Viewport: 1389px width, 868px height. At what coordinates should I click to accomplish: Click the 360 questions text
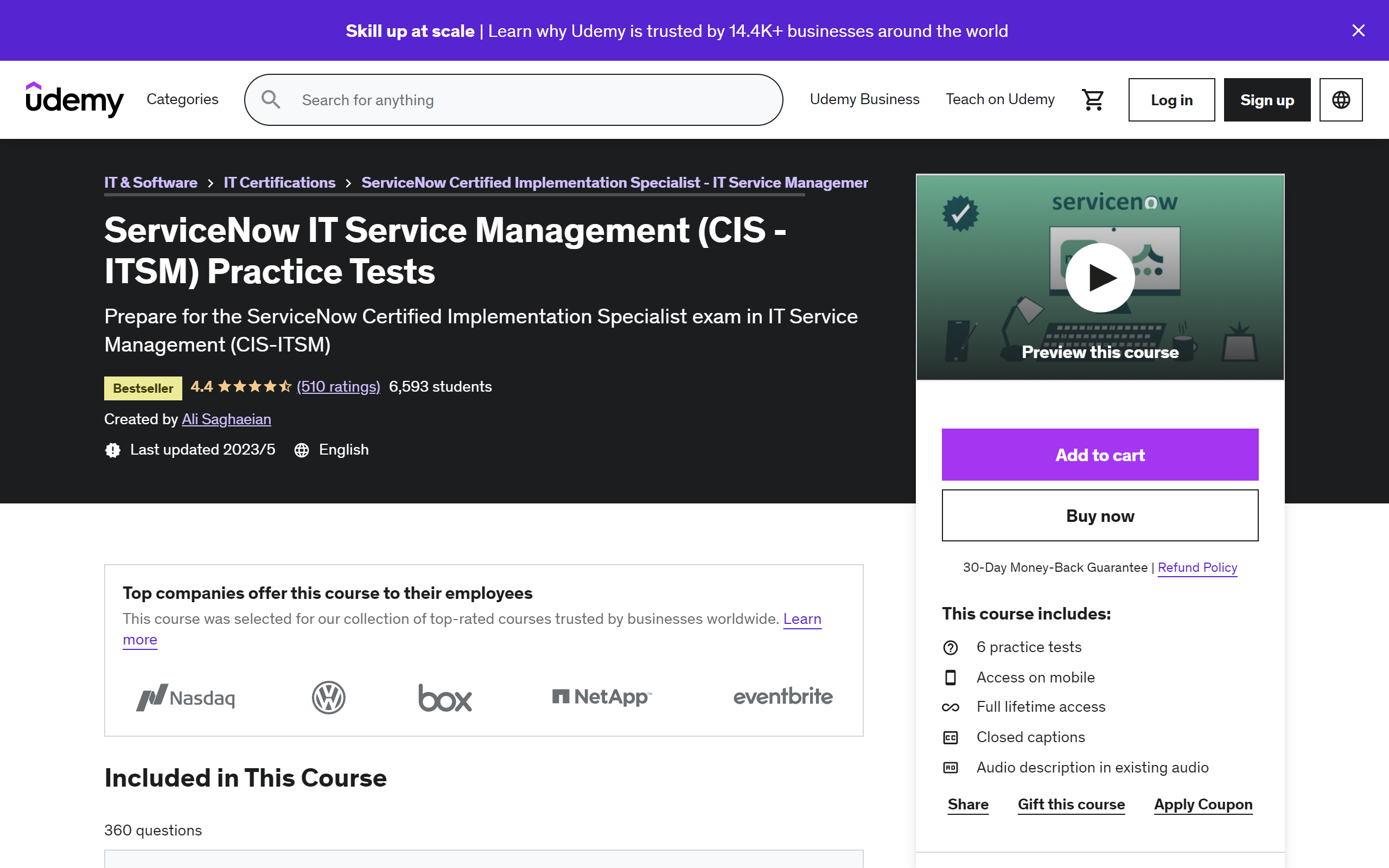152,830
